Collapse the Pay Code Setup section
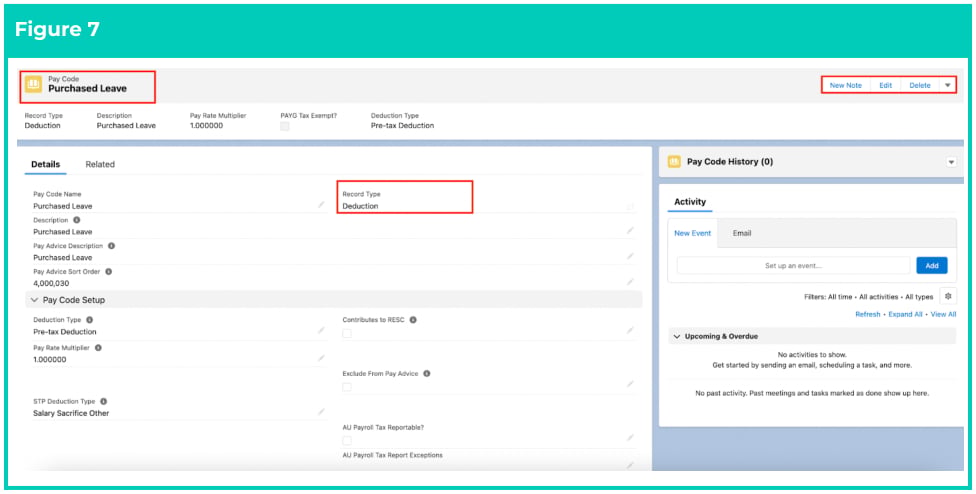This screenshot has height=494, width=976. (34, 300)
